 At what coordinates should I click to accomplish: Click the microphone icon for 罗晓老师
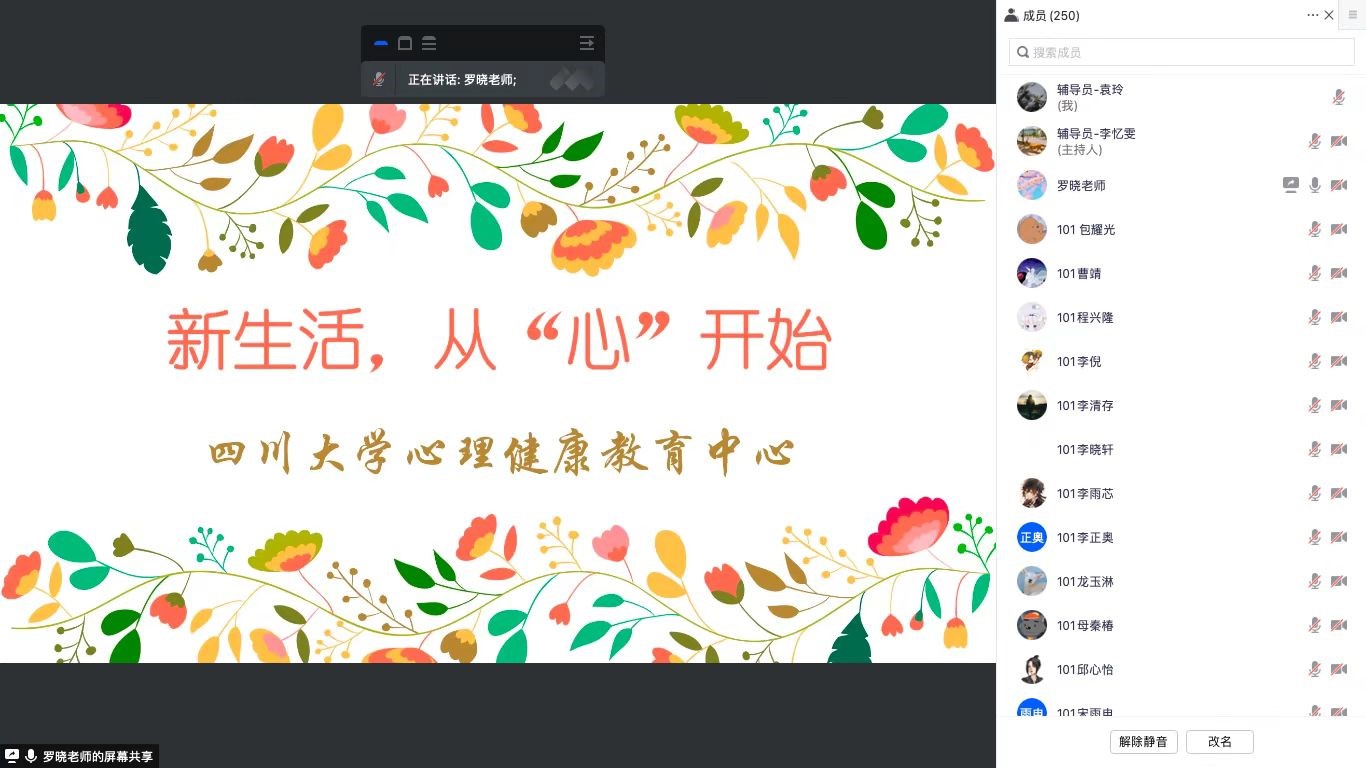(1315, 185)
